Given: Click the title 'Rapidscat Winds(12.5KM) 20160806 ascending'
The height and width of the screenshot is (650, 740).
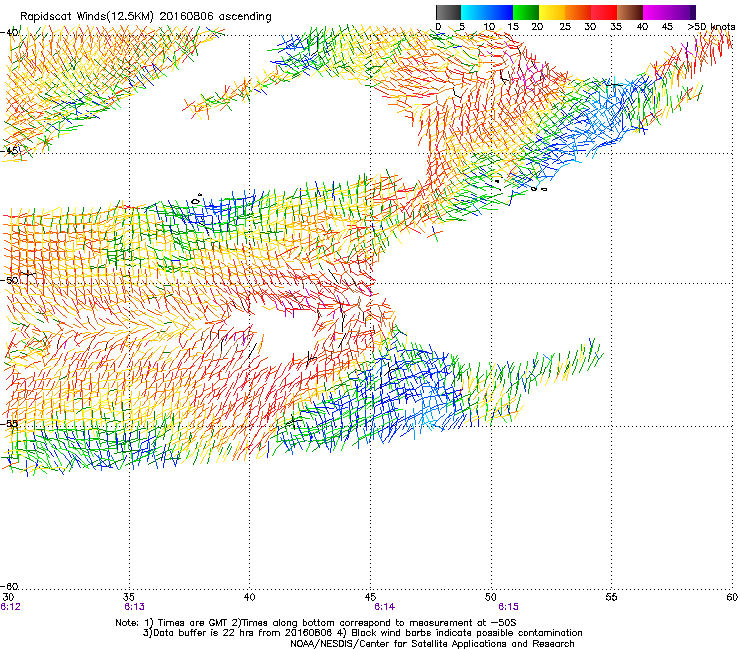Looking at the screenshot, I should [146, 17].
